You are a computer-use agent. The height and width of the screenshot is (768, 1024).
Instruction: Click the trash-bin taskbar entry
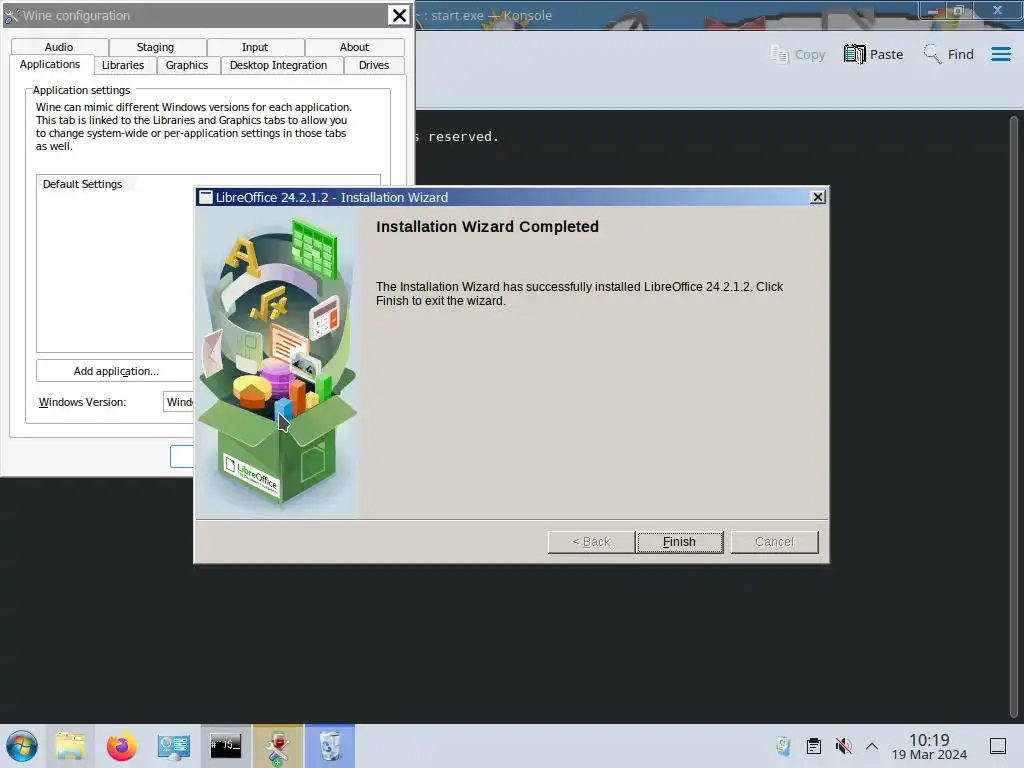[330, 746]
